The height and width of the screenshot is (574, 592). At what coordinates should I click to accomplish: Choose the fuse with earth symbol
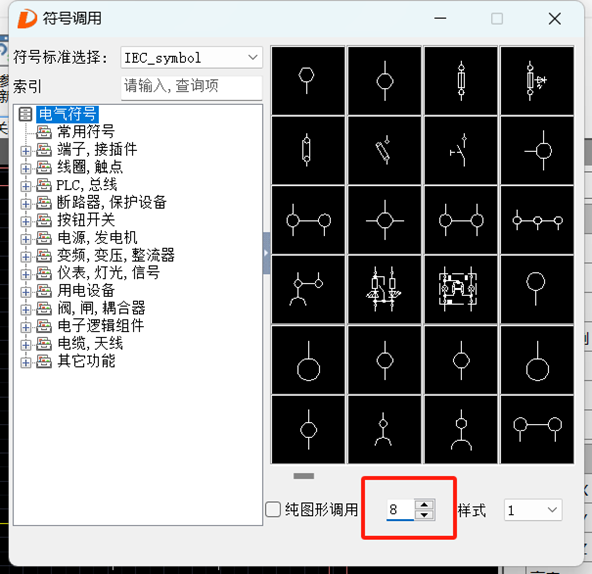(537, 80)
